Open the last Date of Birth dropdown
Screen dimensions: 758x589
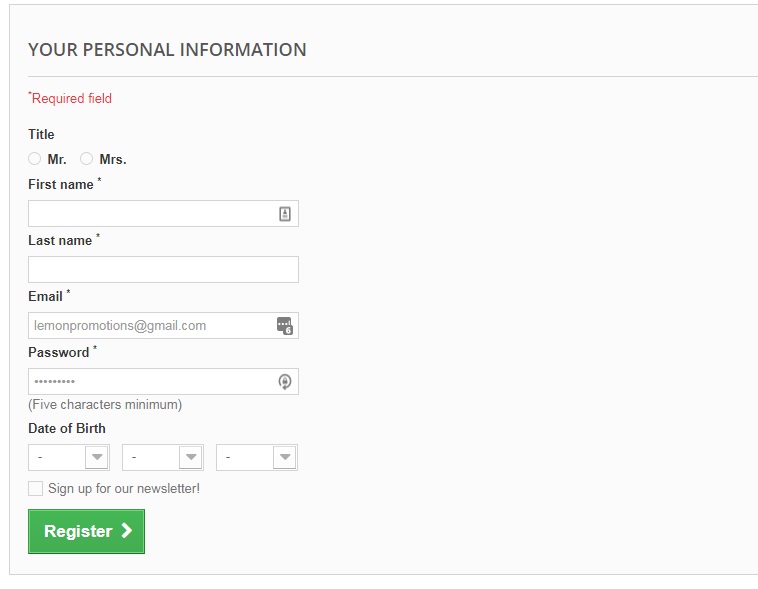[x=256, y=458]
